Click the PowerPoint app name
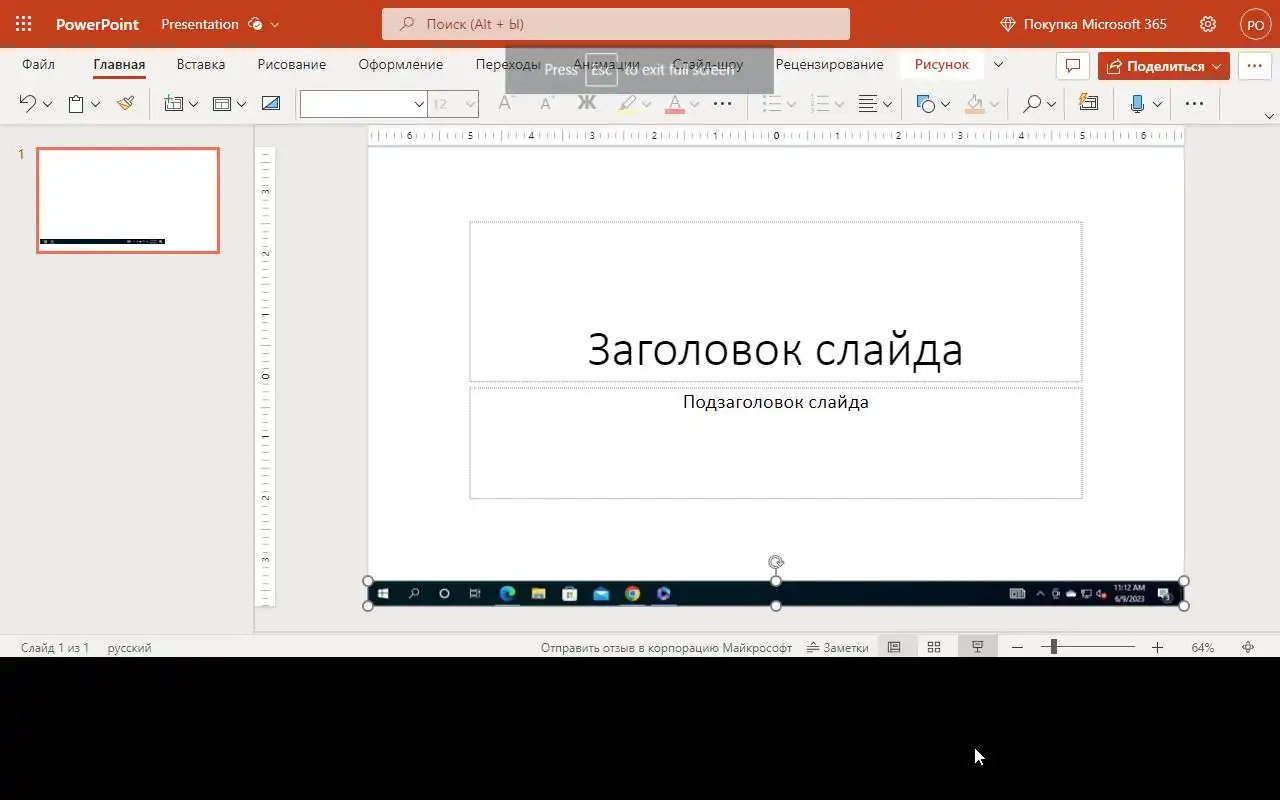Viewport: 1280px width, 800px height. tap(97, 24)
